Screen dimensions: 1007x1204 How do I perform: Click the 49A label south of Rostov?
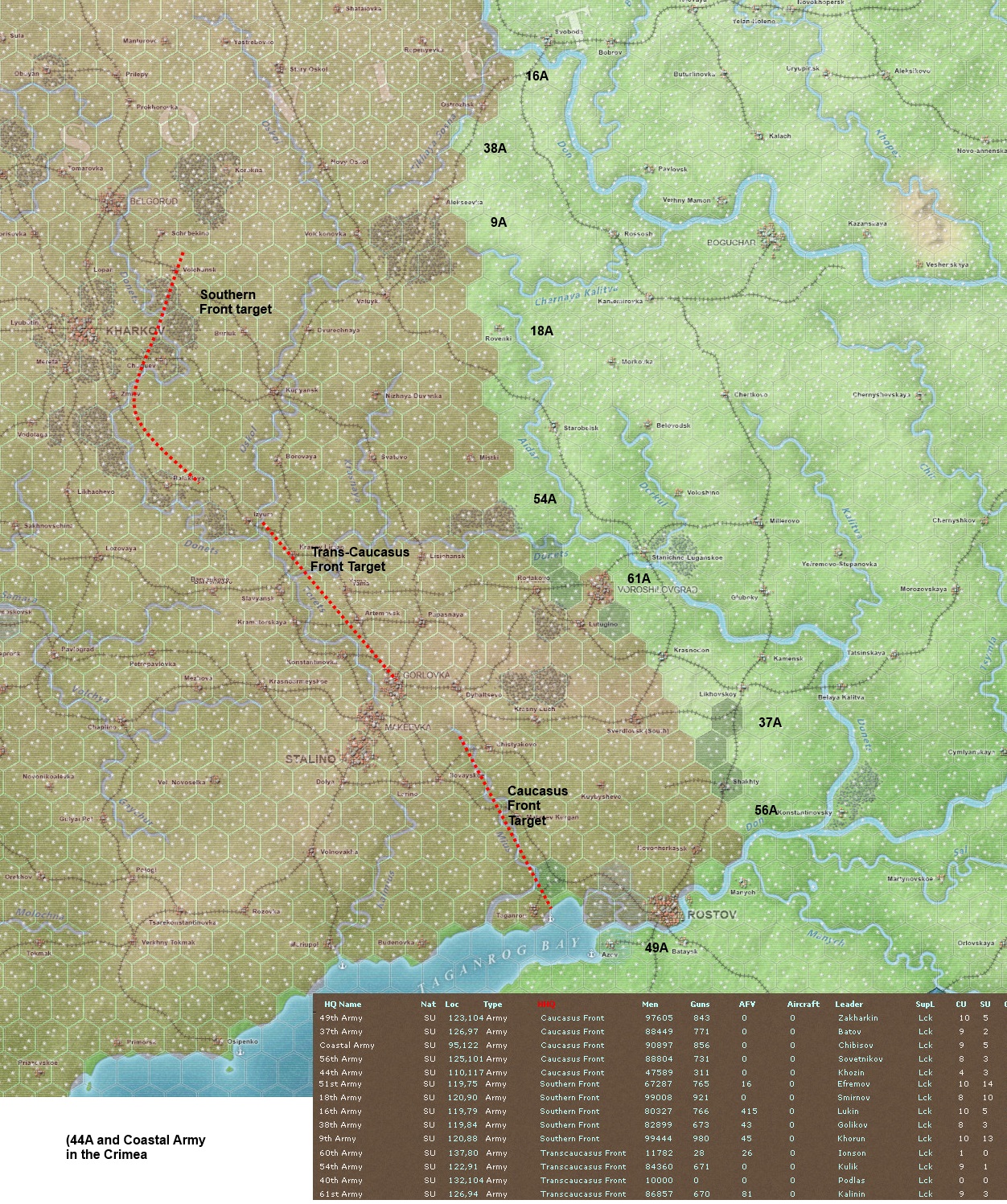pyautogui.click(x=656, y=947)
